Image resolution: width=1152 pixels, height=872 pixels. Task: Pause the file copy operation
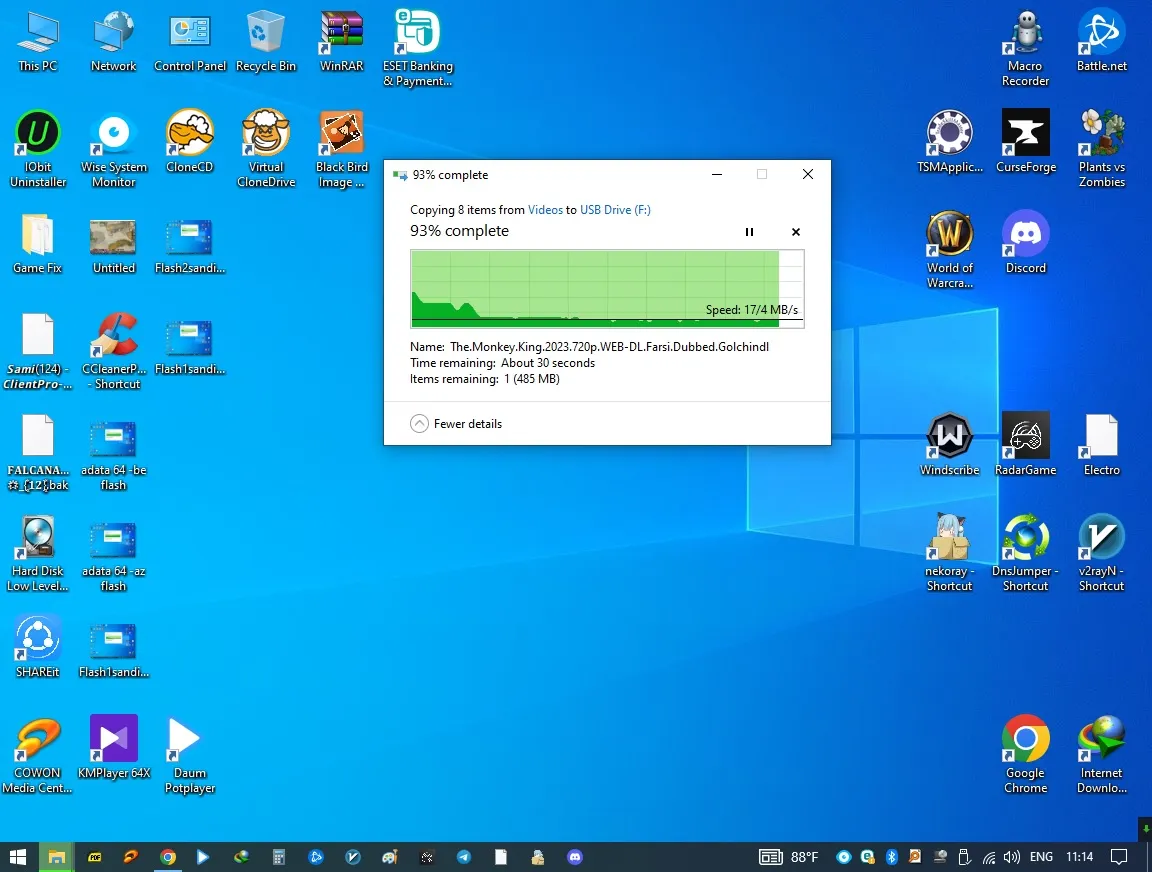click(x=749, y=232)
